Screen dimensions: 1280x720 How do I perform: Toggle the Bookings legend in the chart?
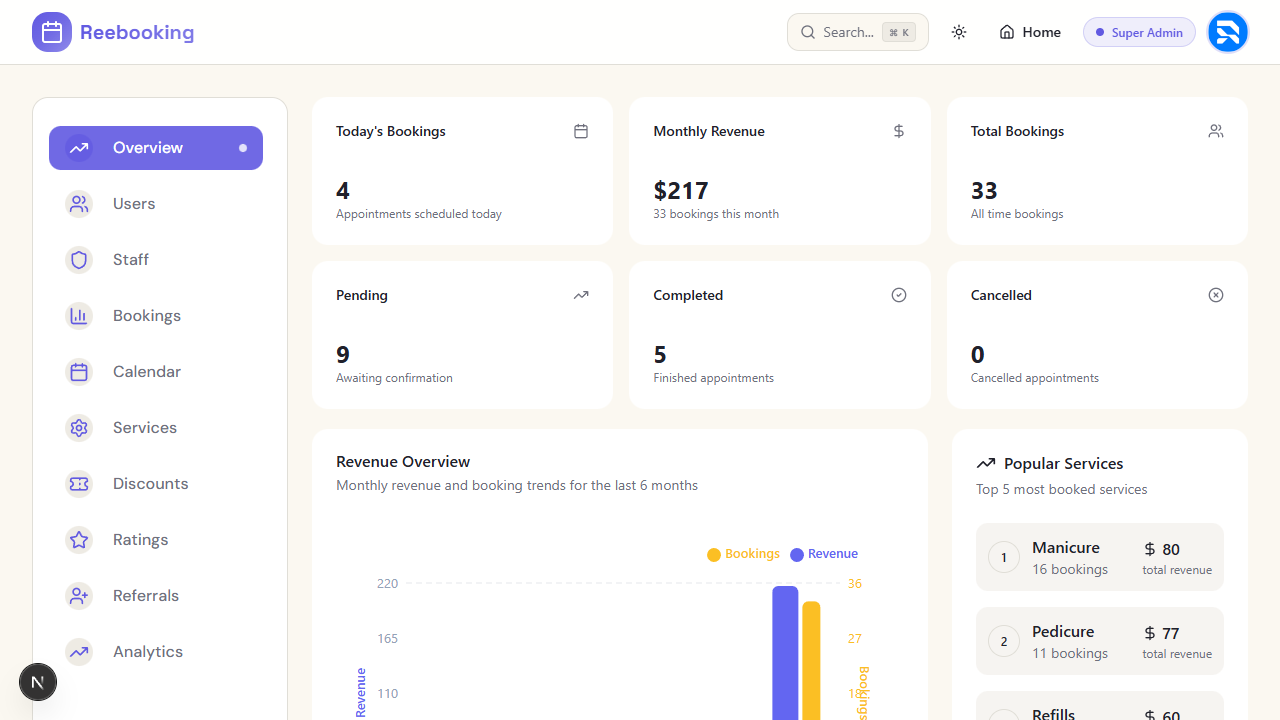[743, 554]
